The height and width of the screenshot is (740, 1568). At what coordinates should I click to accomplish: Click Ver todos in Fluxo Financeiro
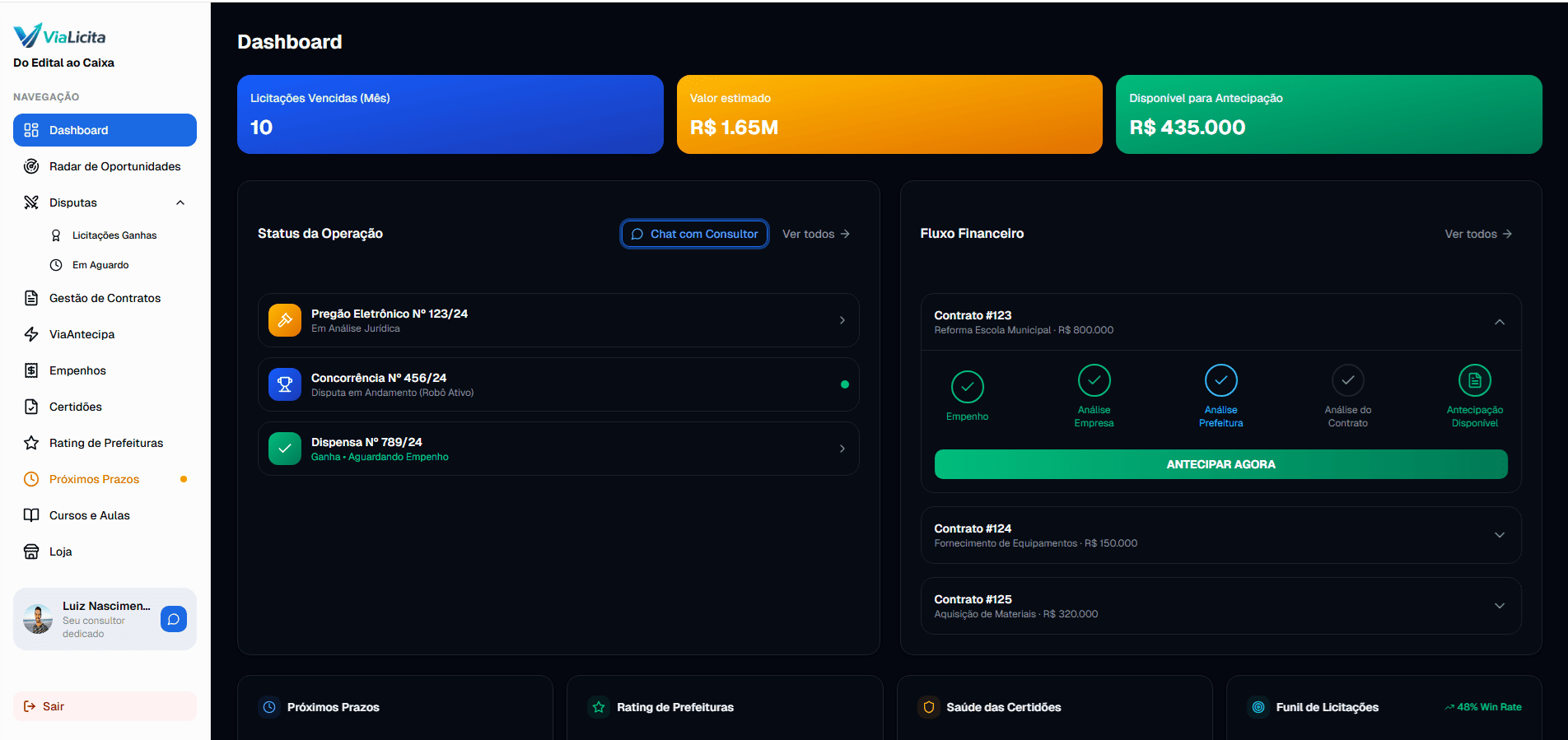tap(1478, 234)
